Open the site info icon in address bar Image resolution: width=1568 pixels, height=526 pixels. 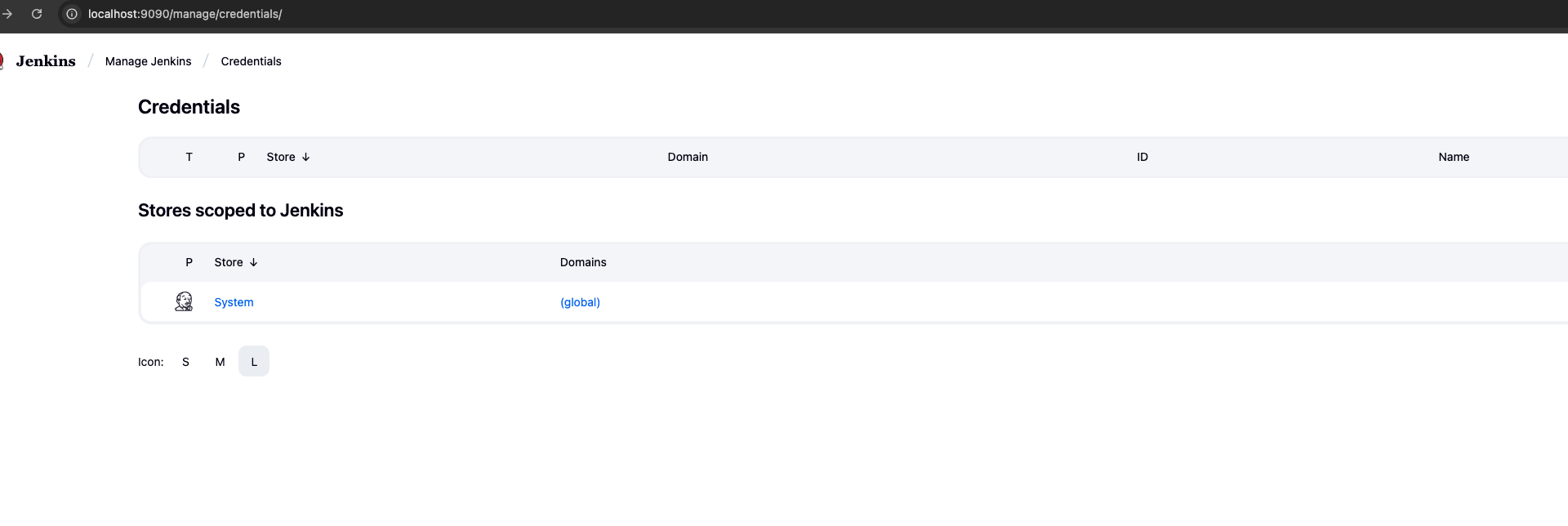click(72, 14)
